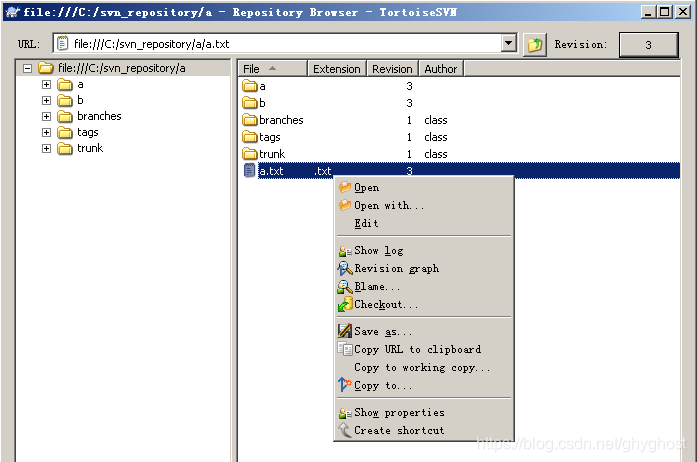This screenshot has width=697, height=462.
Task: Choose Checkout... from context menu
Action: coord(424,305)
